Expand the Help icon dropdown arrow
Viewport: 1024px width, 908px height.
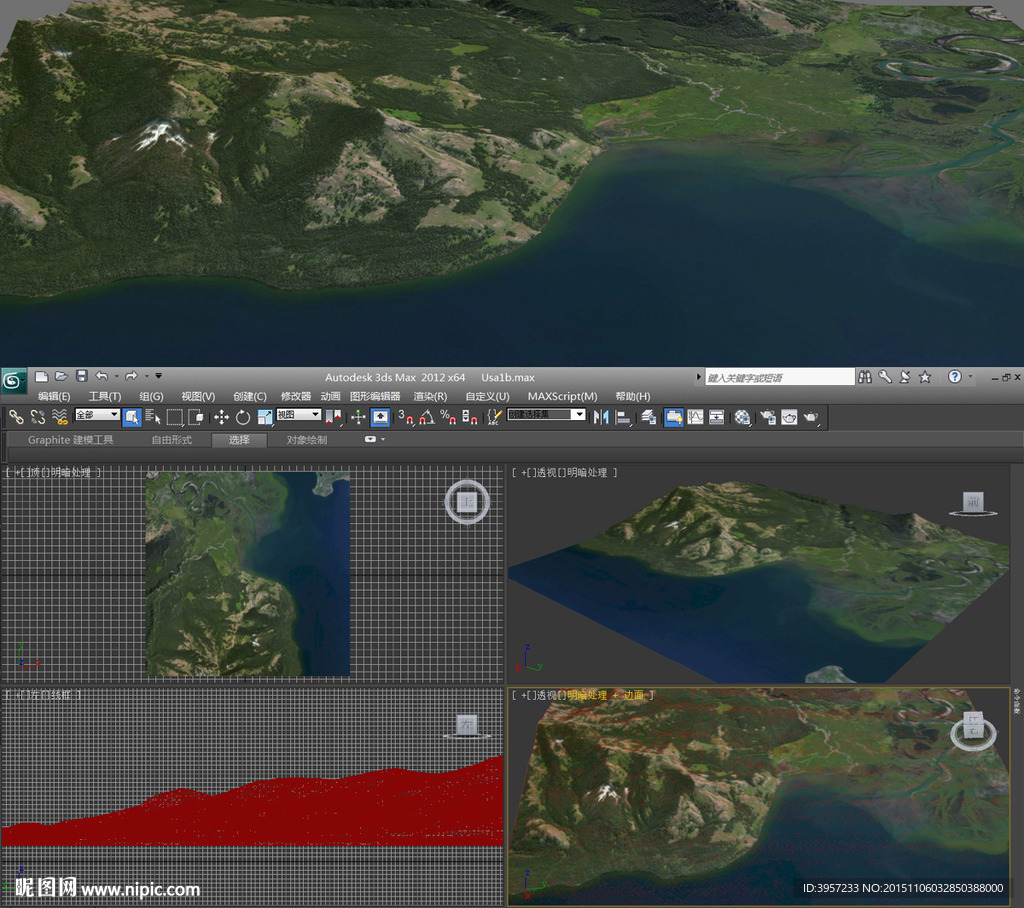pos(970,376)
